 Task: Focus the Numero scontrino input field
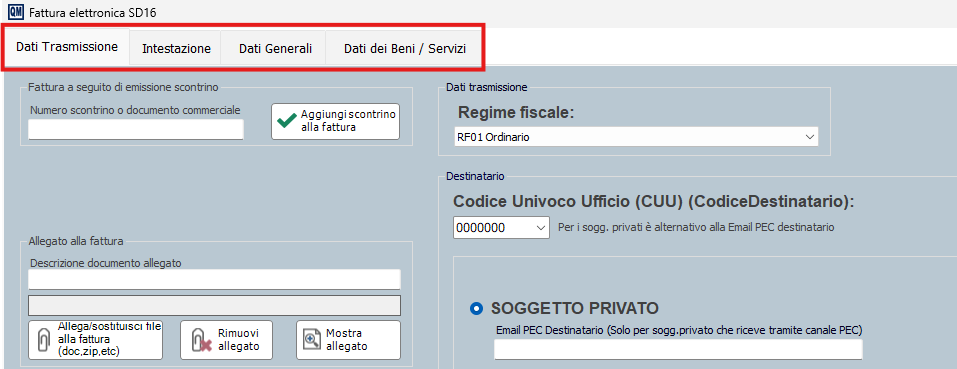[x=136, y=129]
